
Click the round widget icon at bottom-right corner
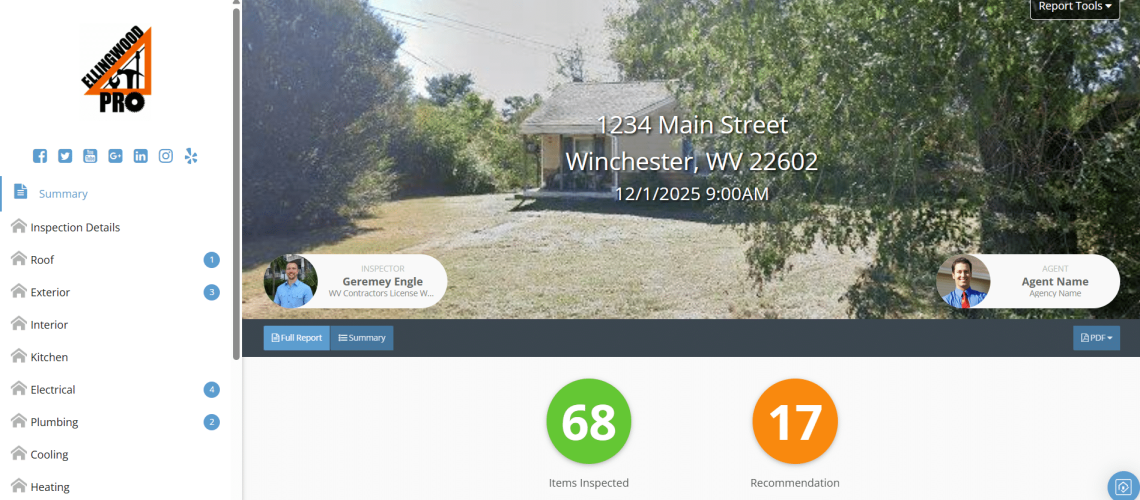pyautogui.click(x=1123, y=485)
